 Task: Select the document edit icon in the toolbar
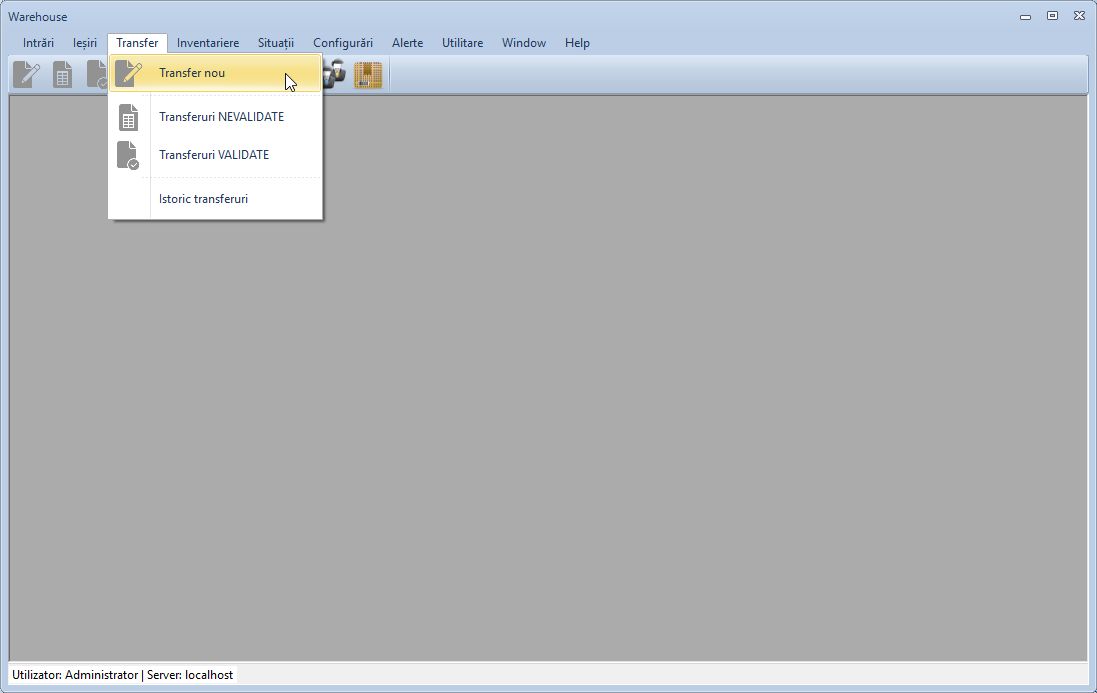point(25,74)
